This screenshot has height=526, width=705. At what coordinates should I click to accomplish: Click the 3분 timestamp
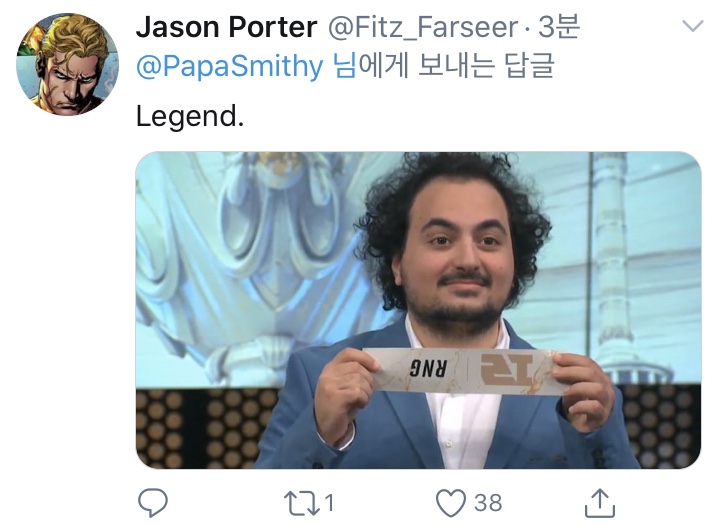(x=558, y=27)
